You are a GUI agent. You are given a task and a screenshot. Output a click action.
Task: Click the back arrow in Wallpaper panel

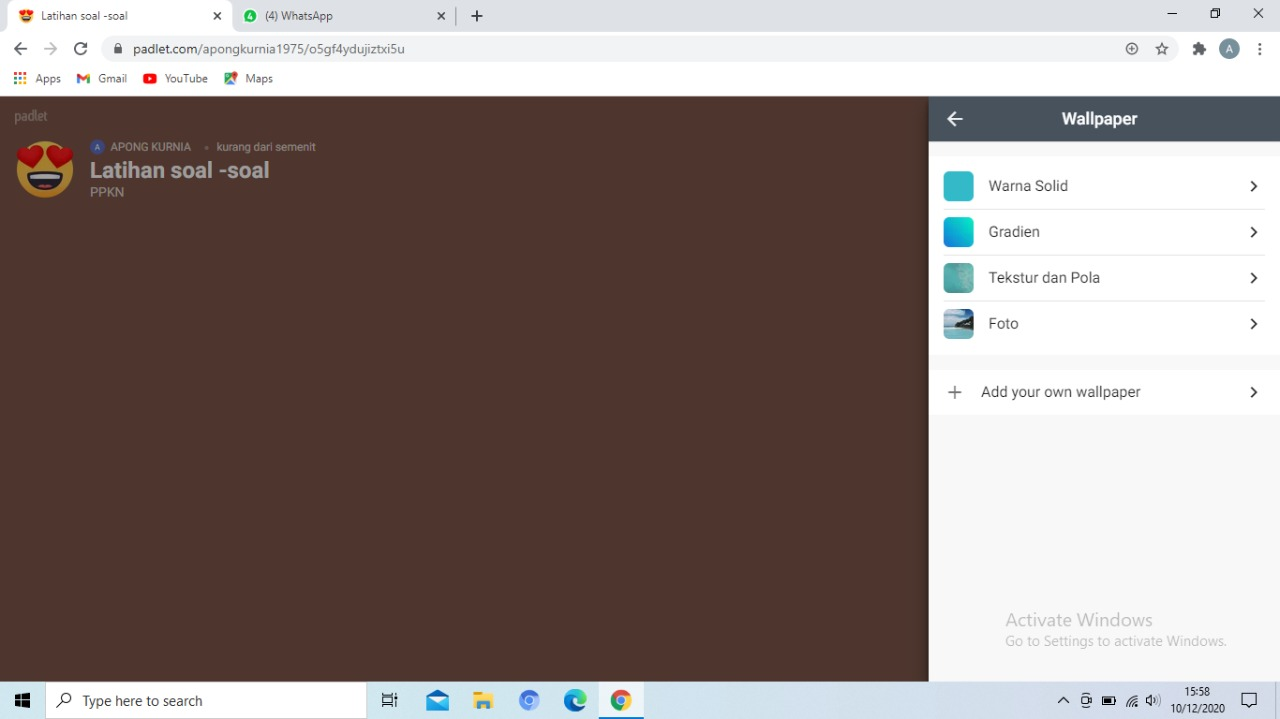click(955, 119)
